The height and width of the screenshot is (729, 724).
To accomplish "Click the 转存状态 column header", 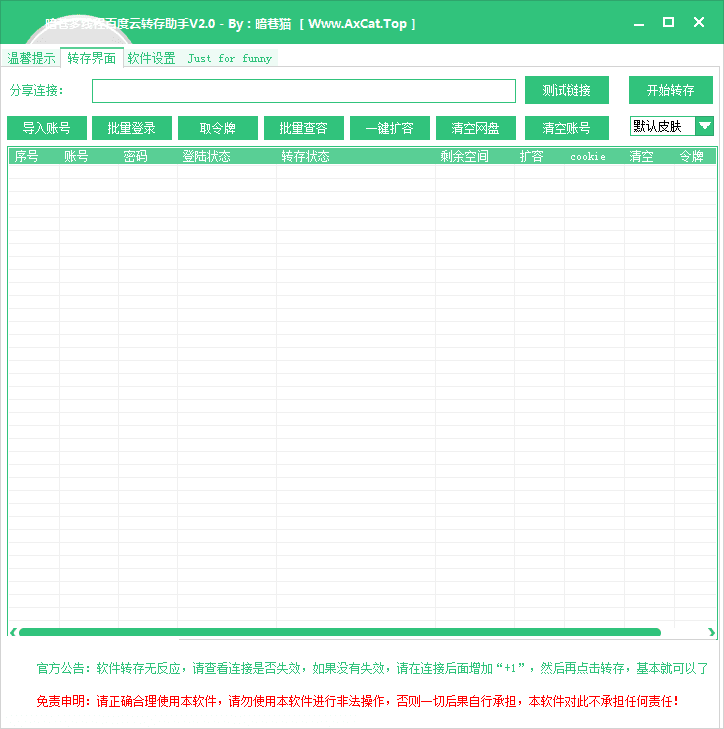I will coord(305,156).
